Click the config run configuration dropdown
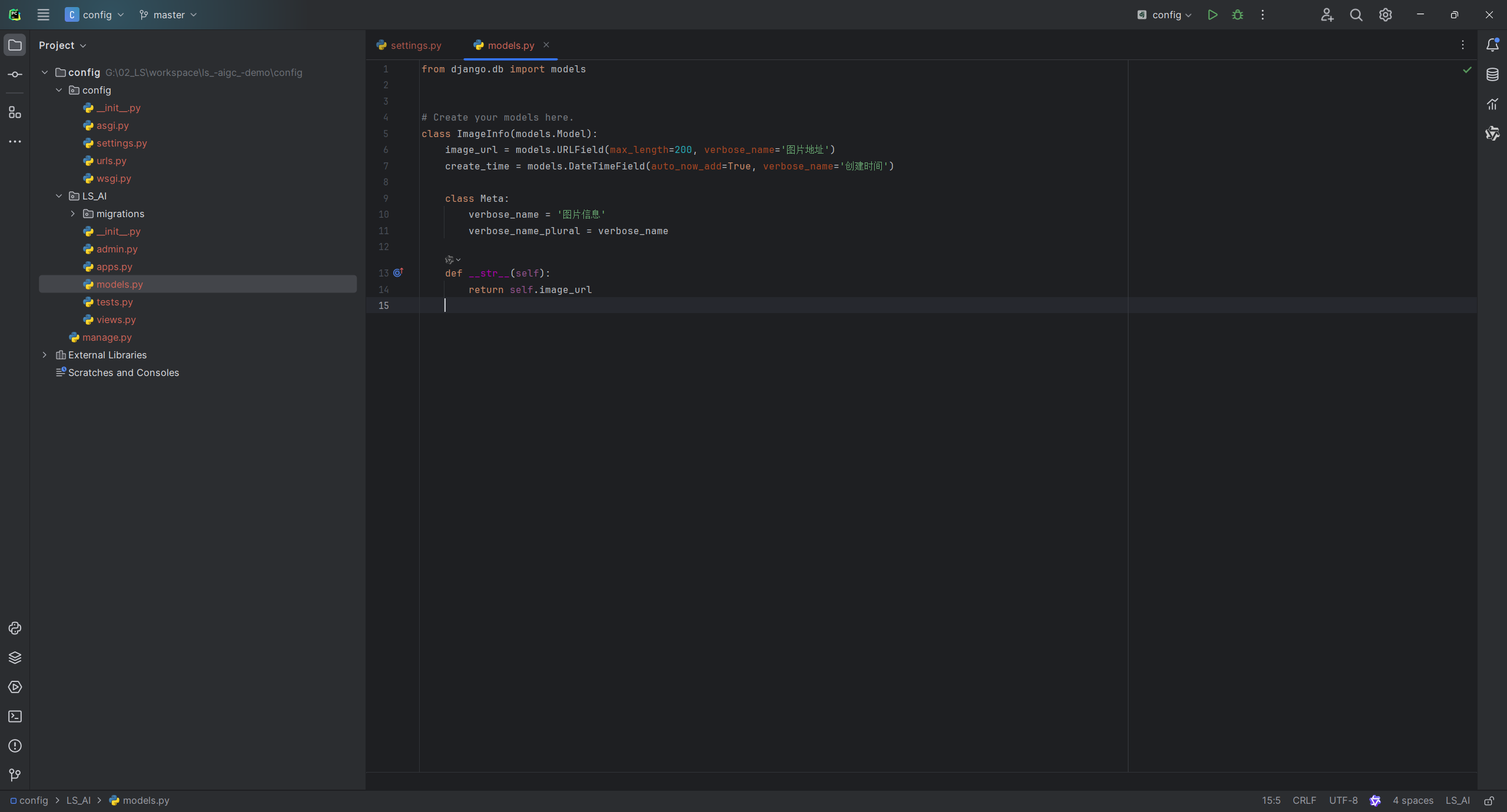This screenshot has height=812, width=1507. [x=1164, y=15]
